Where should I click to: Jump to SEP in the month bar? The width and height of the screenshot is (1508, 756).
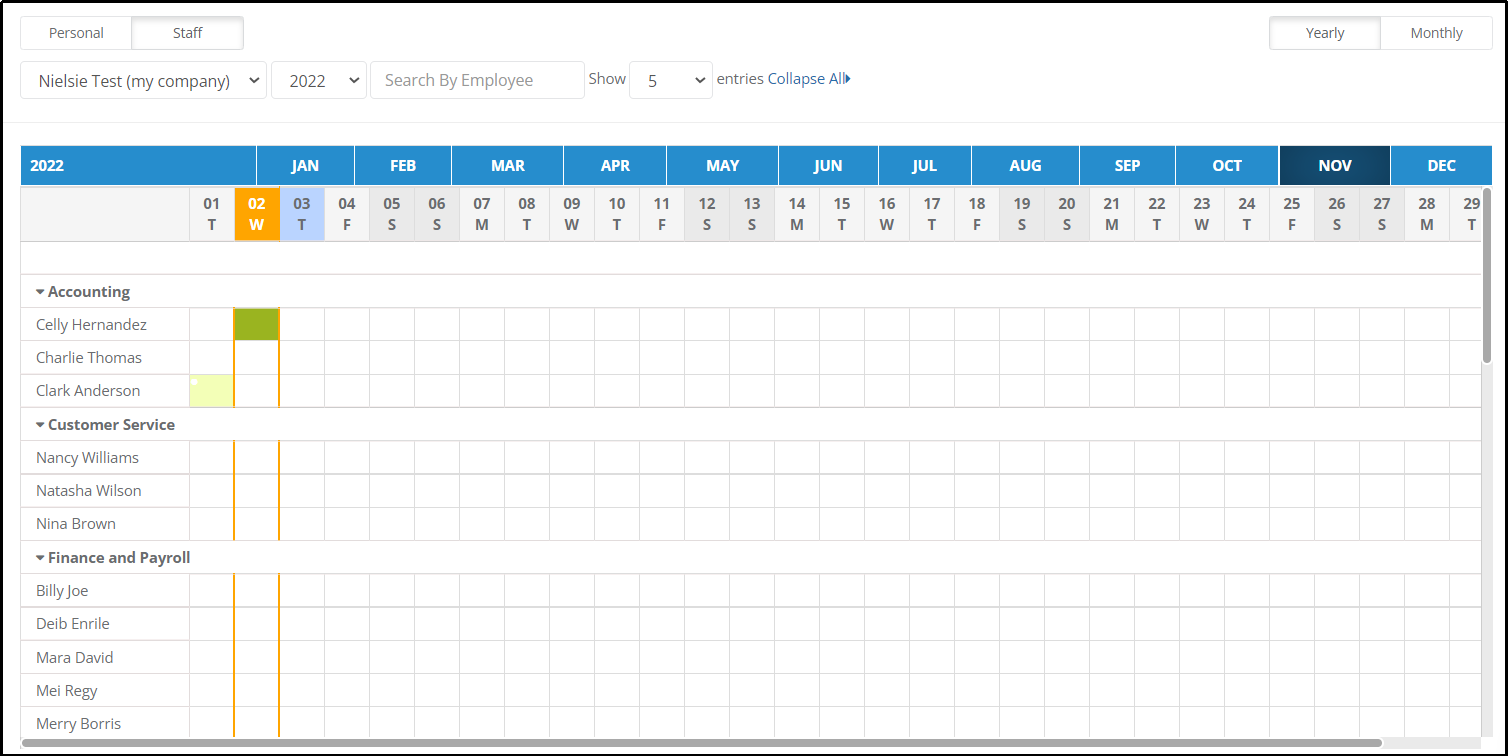coord(1127,166)
